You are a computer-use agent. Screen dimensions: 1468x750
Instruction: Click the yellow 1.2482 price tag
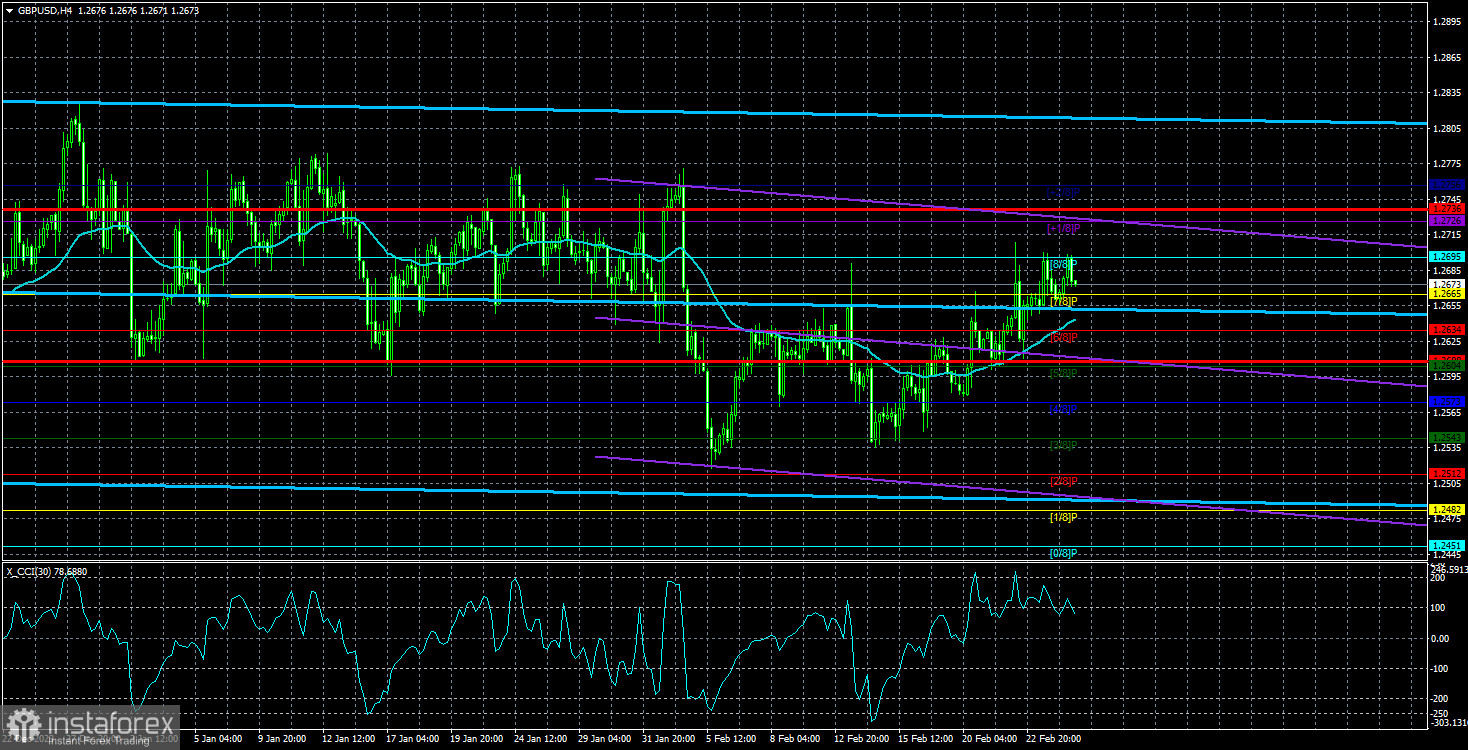click(x=1448, y=509)
